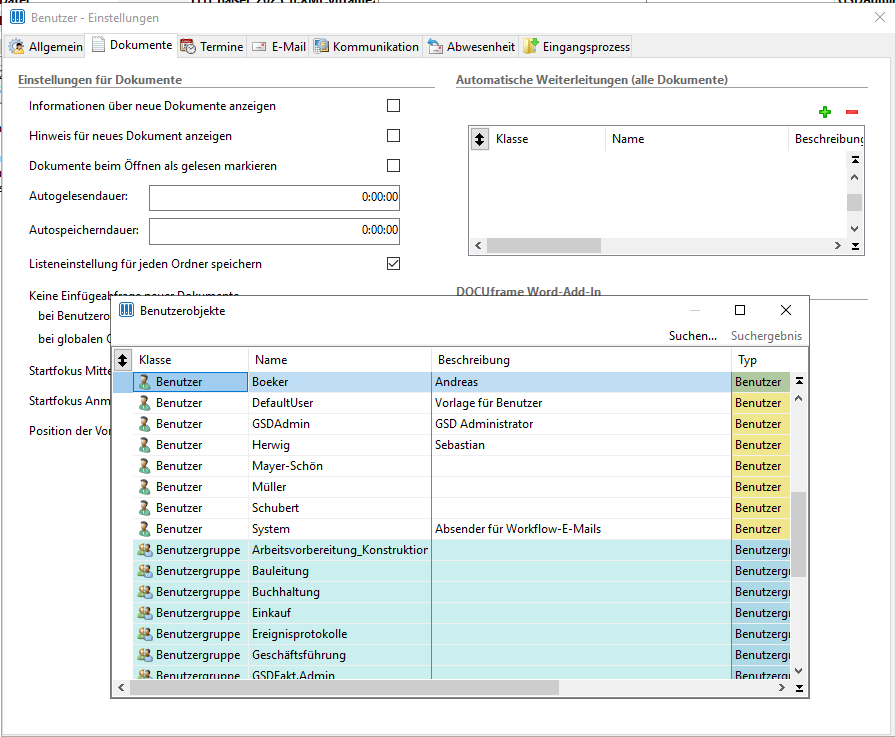Viewport: 895px width, 737px height.
Task: Click user icon in the System row
Action: [x=145, y=529]
